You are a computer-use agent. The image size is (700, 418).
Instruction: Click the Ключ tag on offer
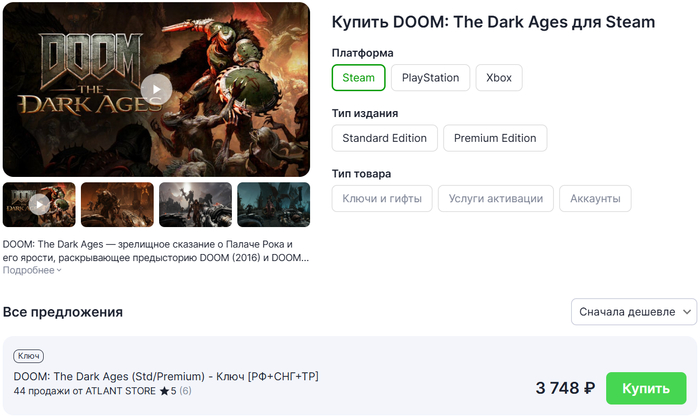pos(29,356)
